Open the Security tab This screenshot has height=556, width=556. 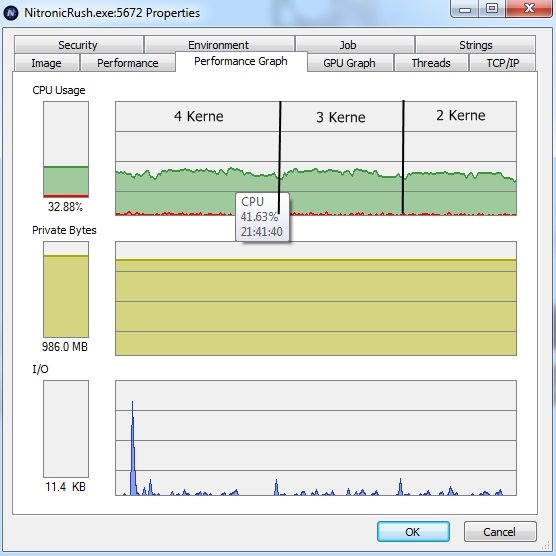click(x=78, y=45)
